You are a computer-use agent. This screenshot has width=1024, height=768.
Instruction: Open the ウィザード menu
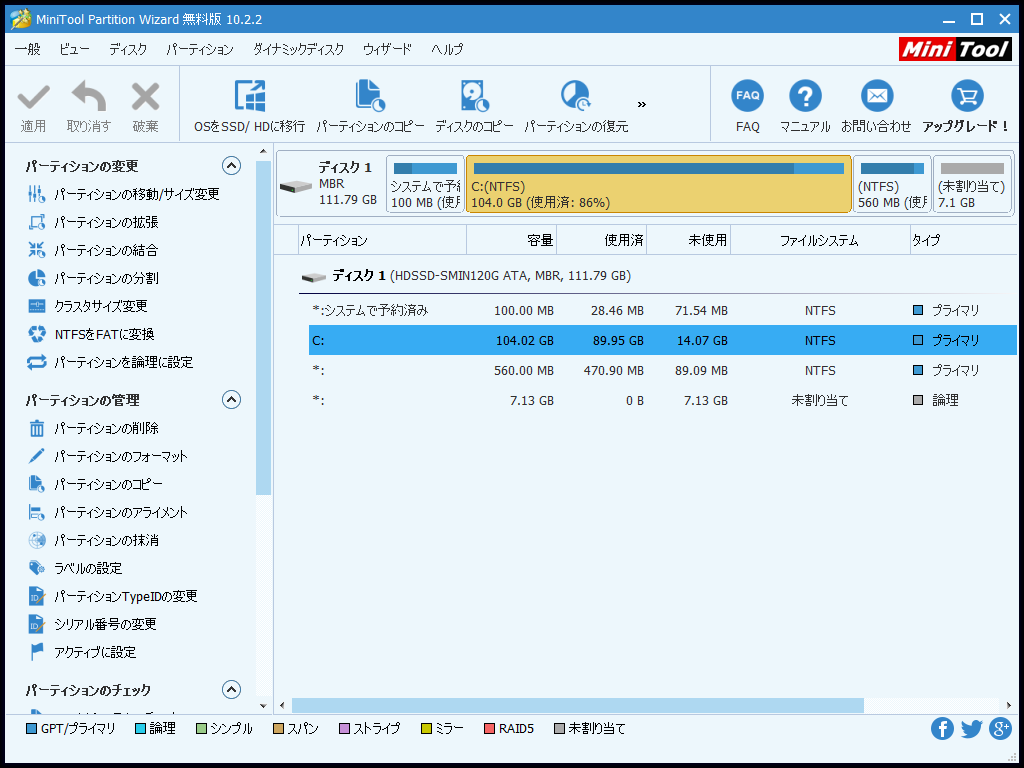click(387, 49)
